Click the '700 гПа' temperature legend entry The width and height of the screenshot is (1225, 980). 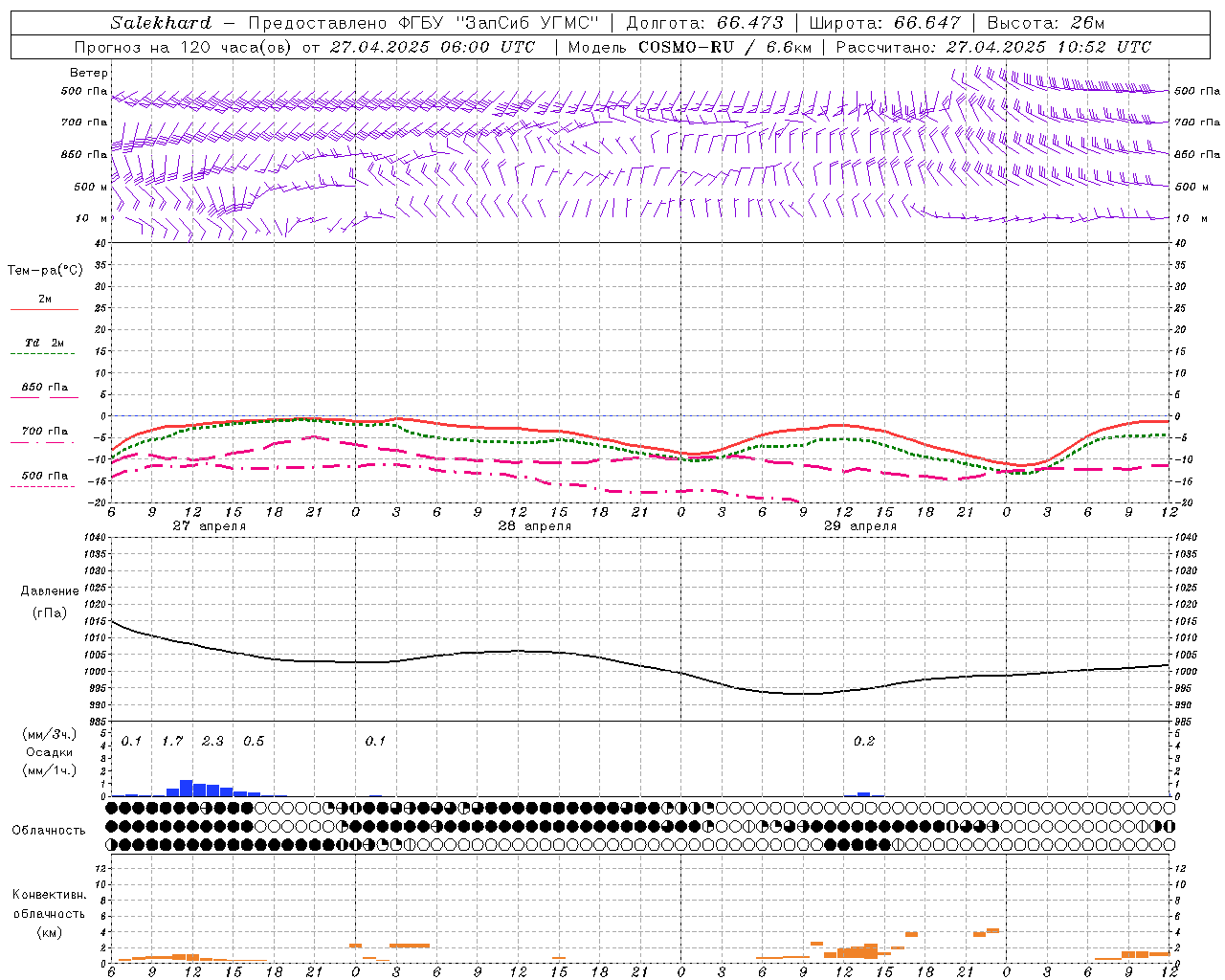point(44,432)
